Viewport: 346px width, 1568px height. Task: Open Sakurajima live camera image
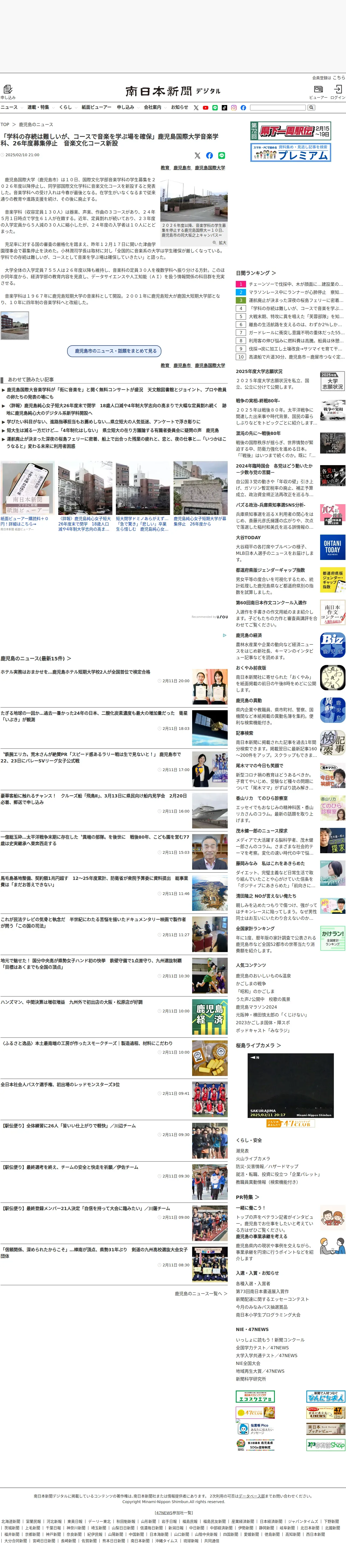click(290, 1086)
